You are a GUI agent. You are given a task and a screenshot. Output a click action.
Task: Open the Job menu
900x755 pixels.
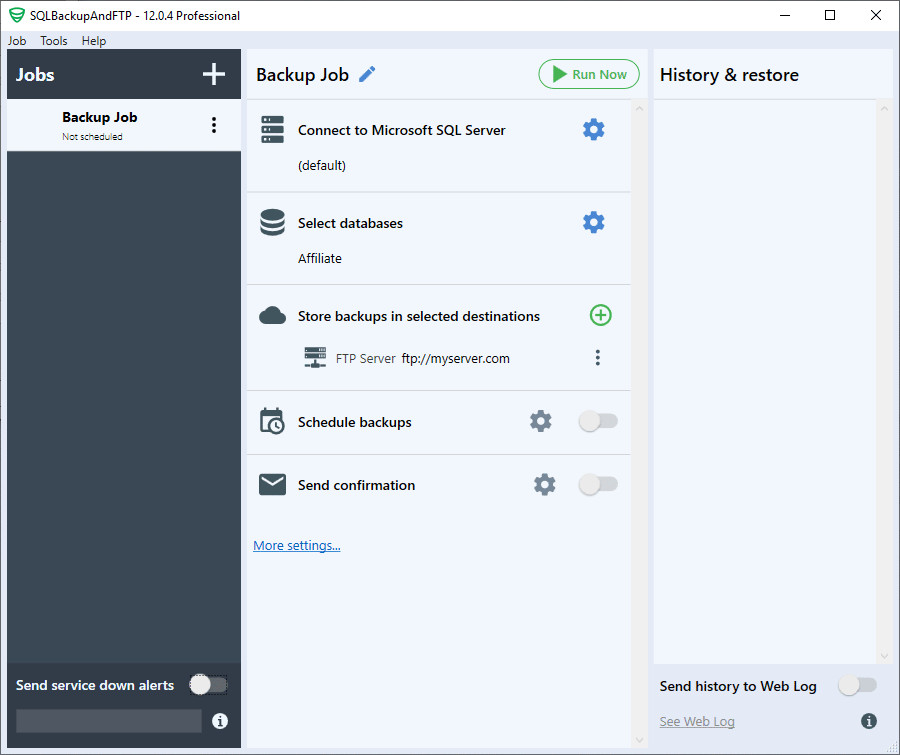[17, 41]
